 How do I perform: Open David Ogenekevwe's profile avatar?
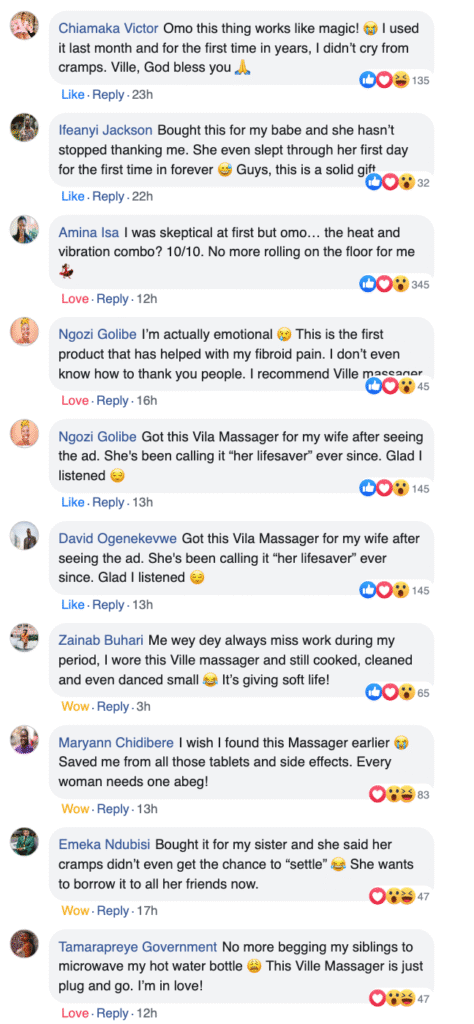coord(24,536)
